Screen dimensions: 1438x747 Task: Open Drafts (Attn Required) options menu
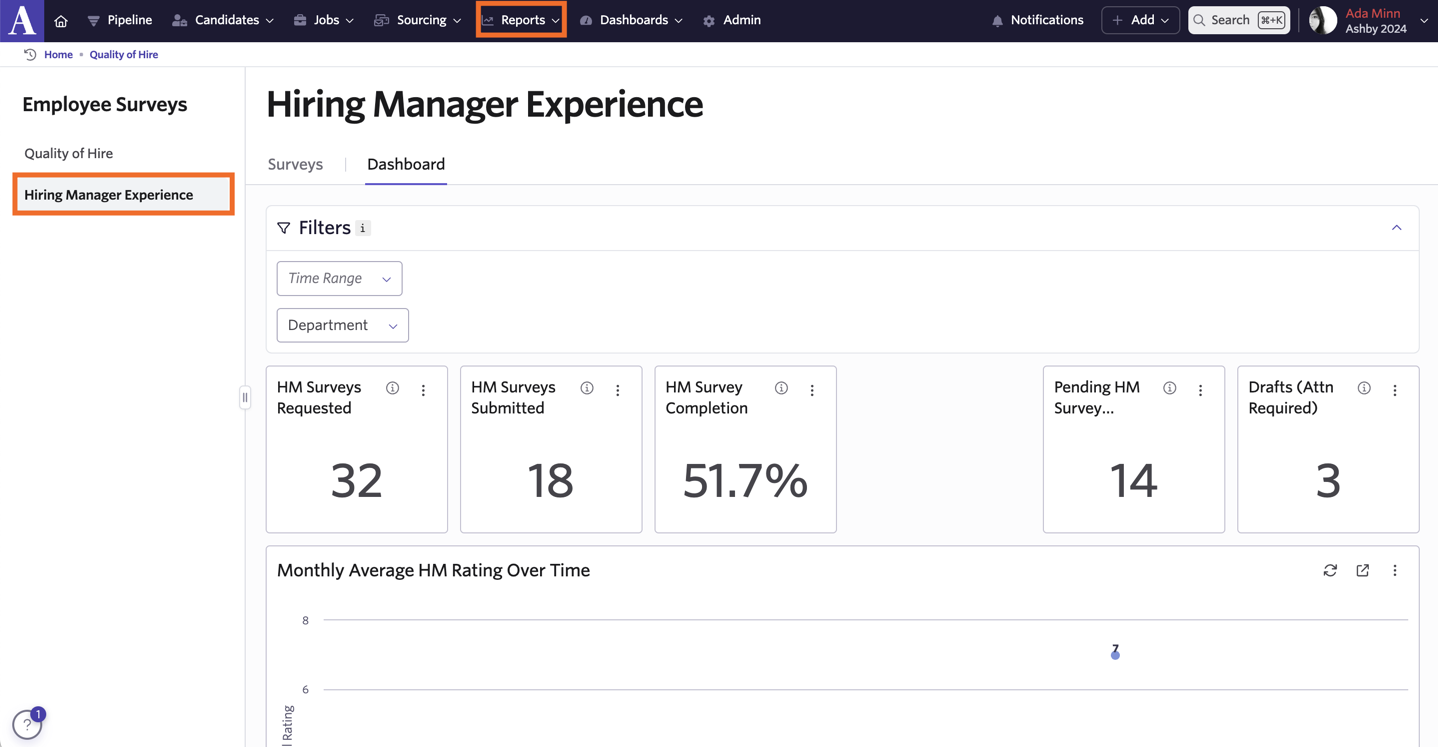click(x=1395, y=390)
